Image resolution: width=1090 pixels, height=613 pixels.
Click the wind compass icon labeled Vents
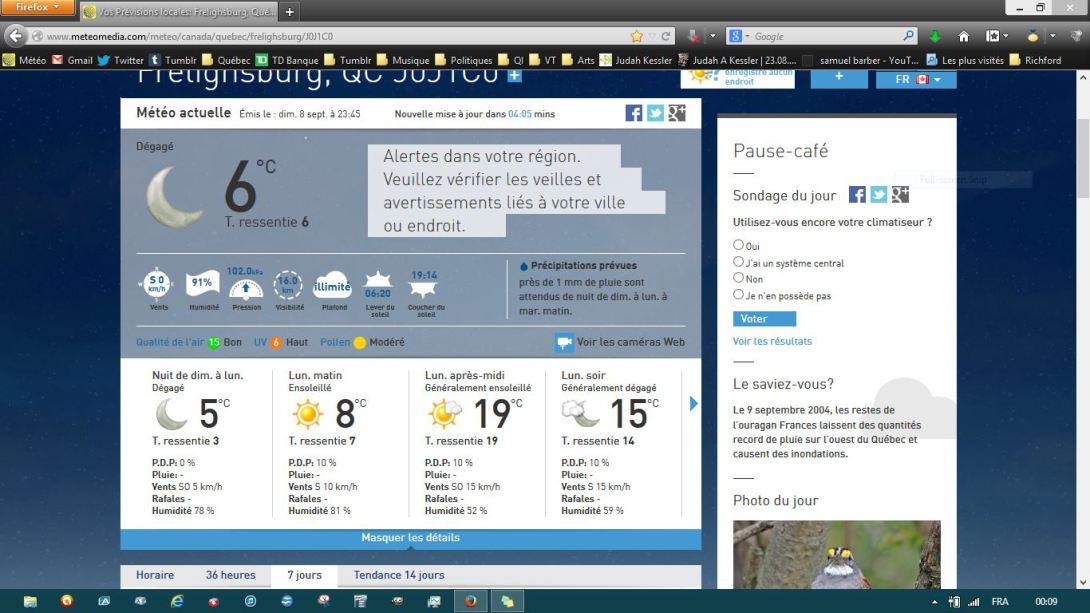tap(158, 284)
